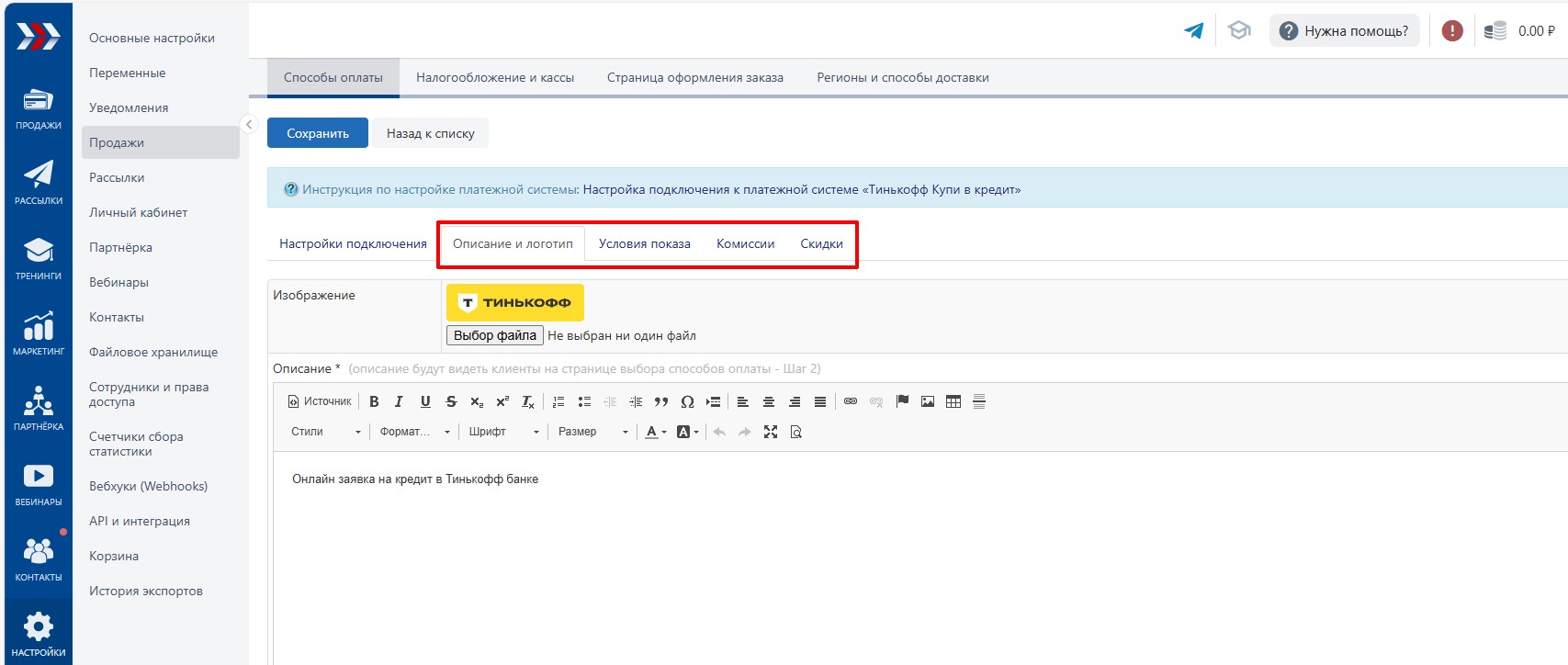Insert special character Omega
Screen dimensions: 1568x665
687,401
